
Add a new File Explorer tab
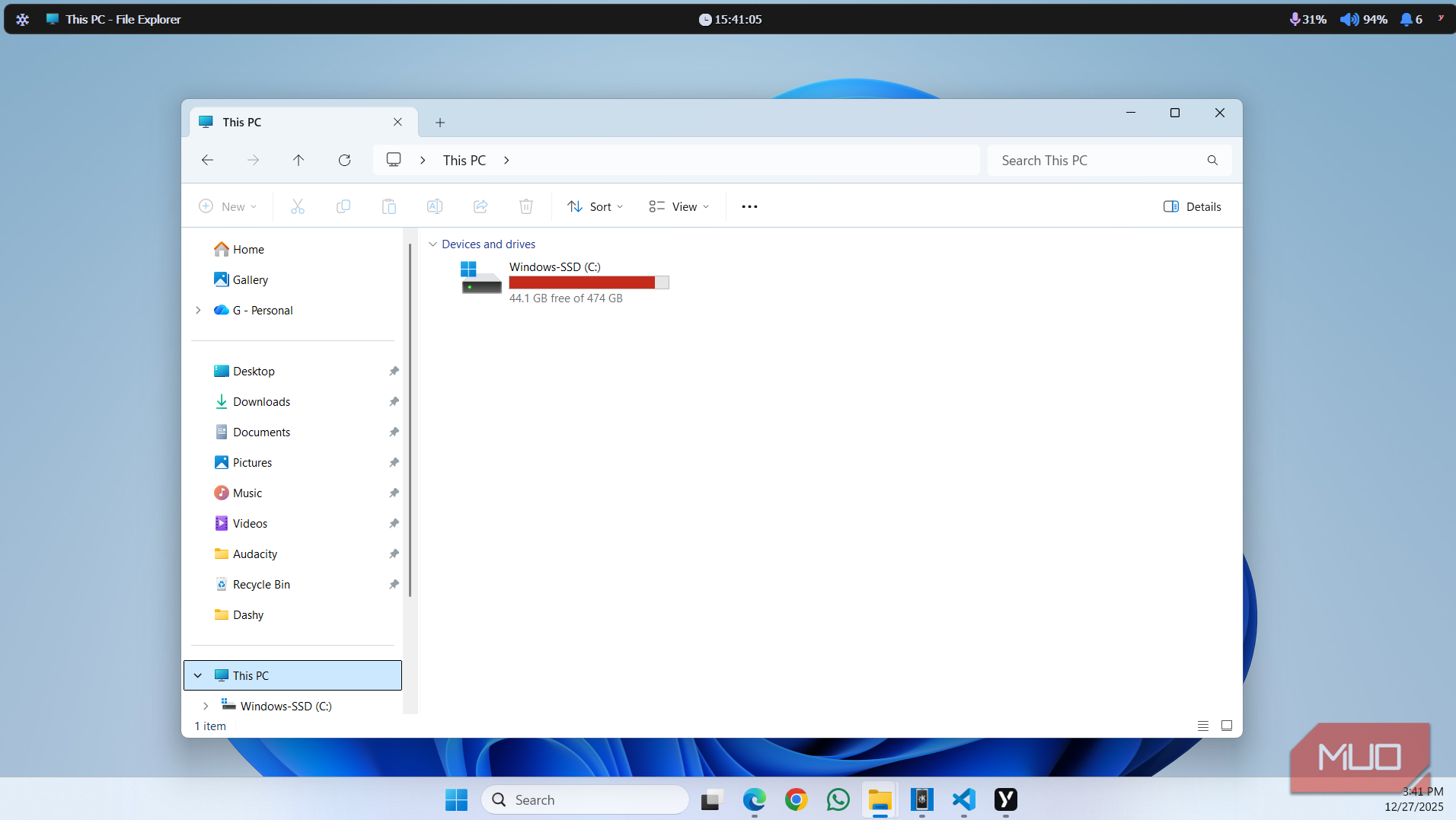[440, 122]
